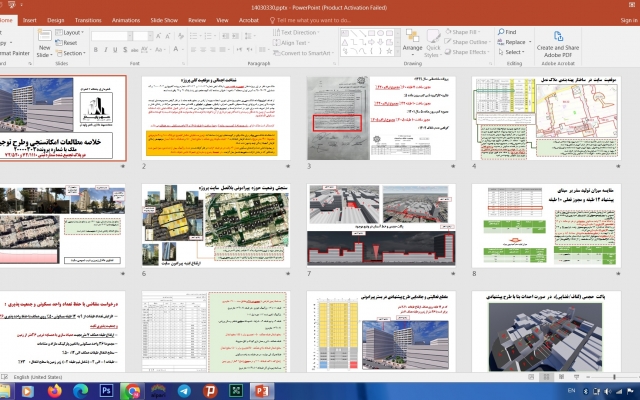Select the rectangle shape in the shapes gallery

[371, 33]
